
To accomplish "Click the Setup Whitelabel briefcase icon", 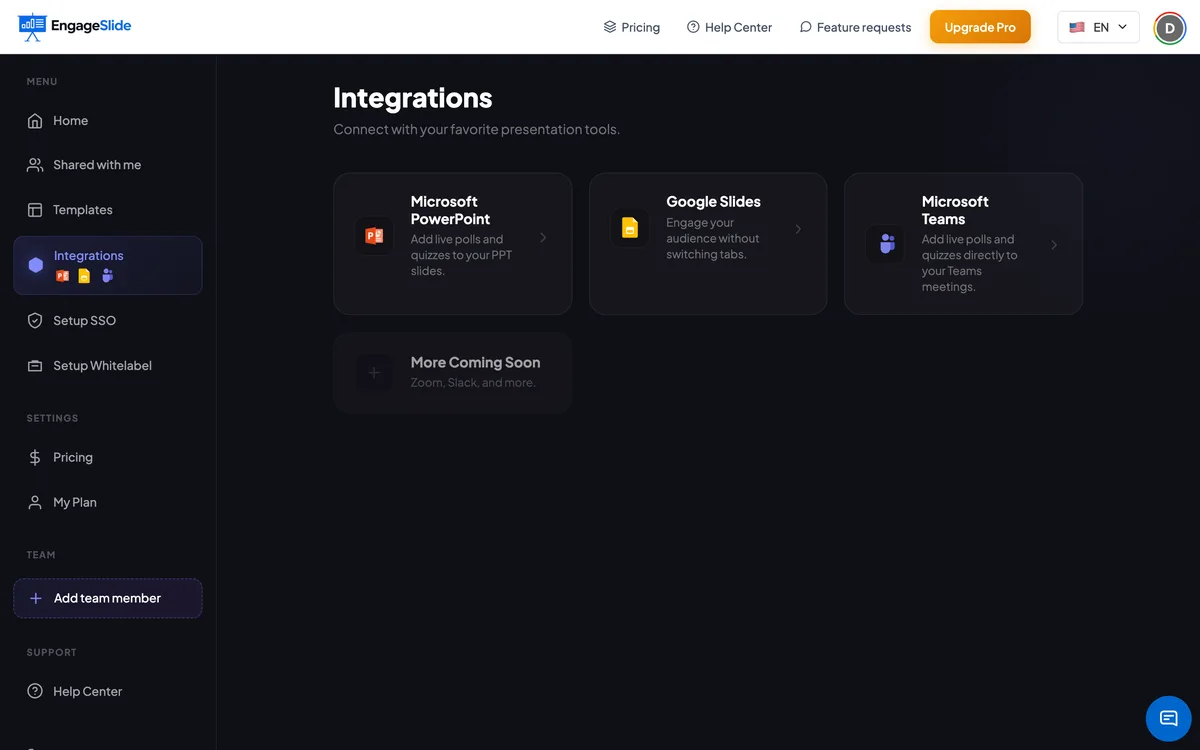I will point(35,366).
